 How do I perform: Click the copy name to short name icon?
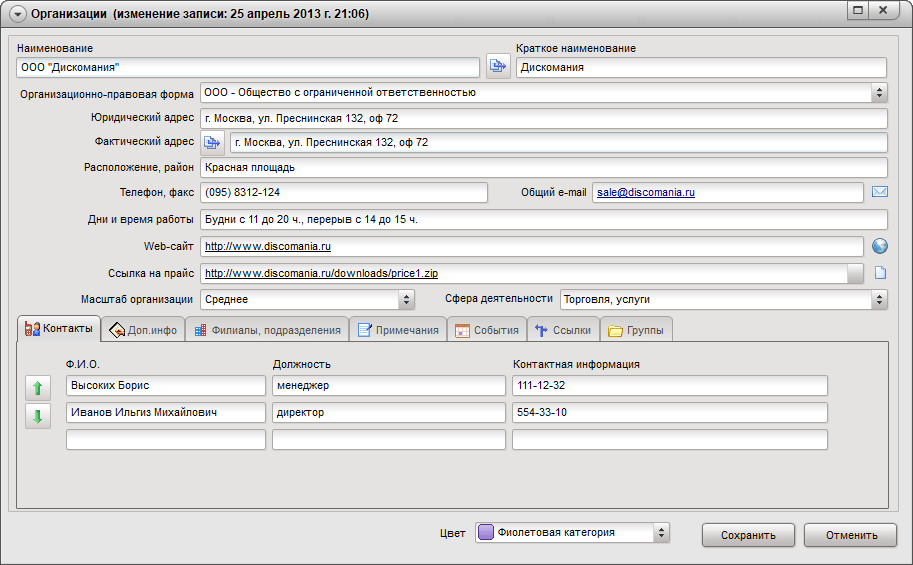coord(497,67)
